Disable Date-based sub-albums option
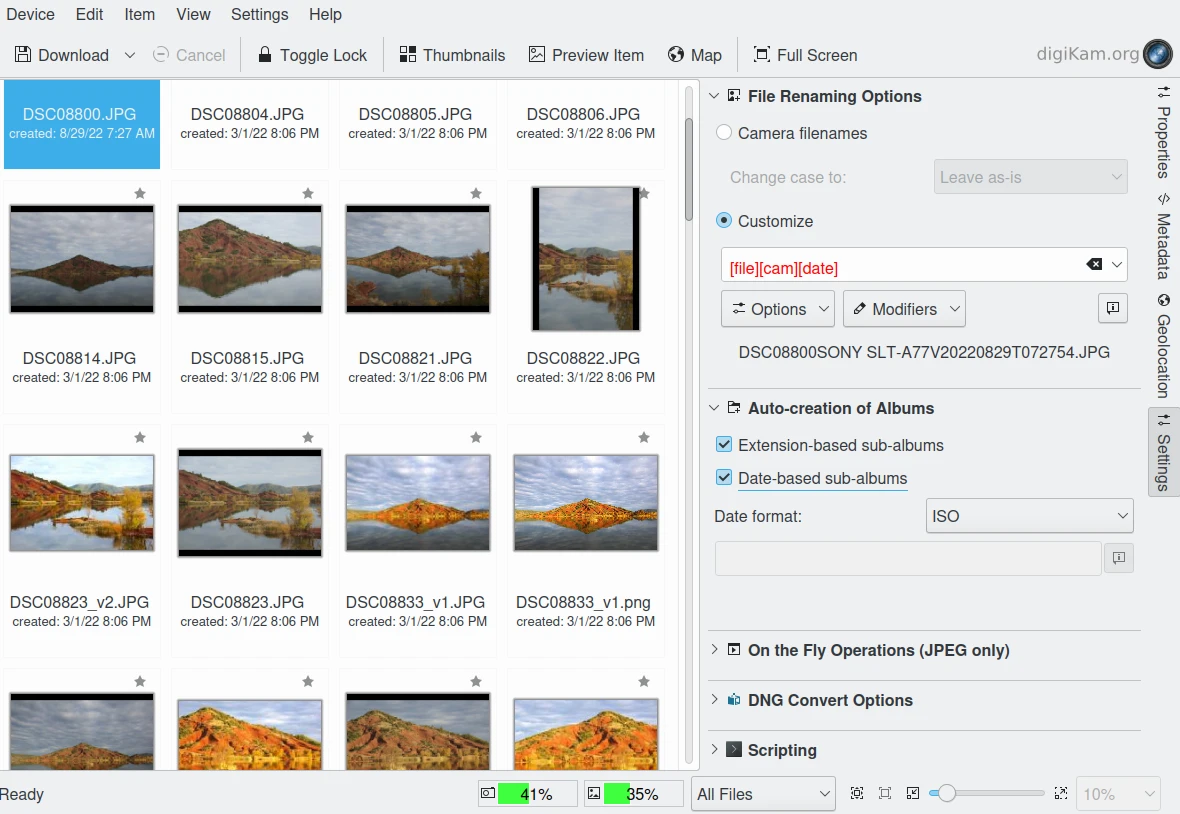 (x=725, y=478)
